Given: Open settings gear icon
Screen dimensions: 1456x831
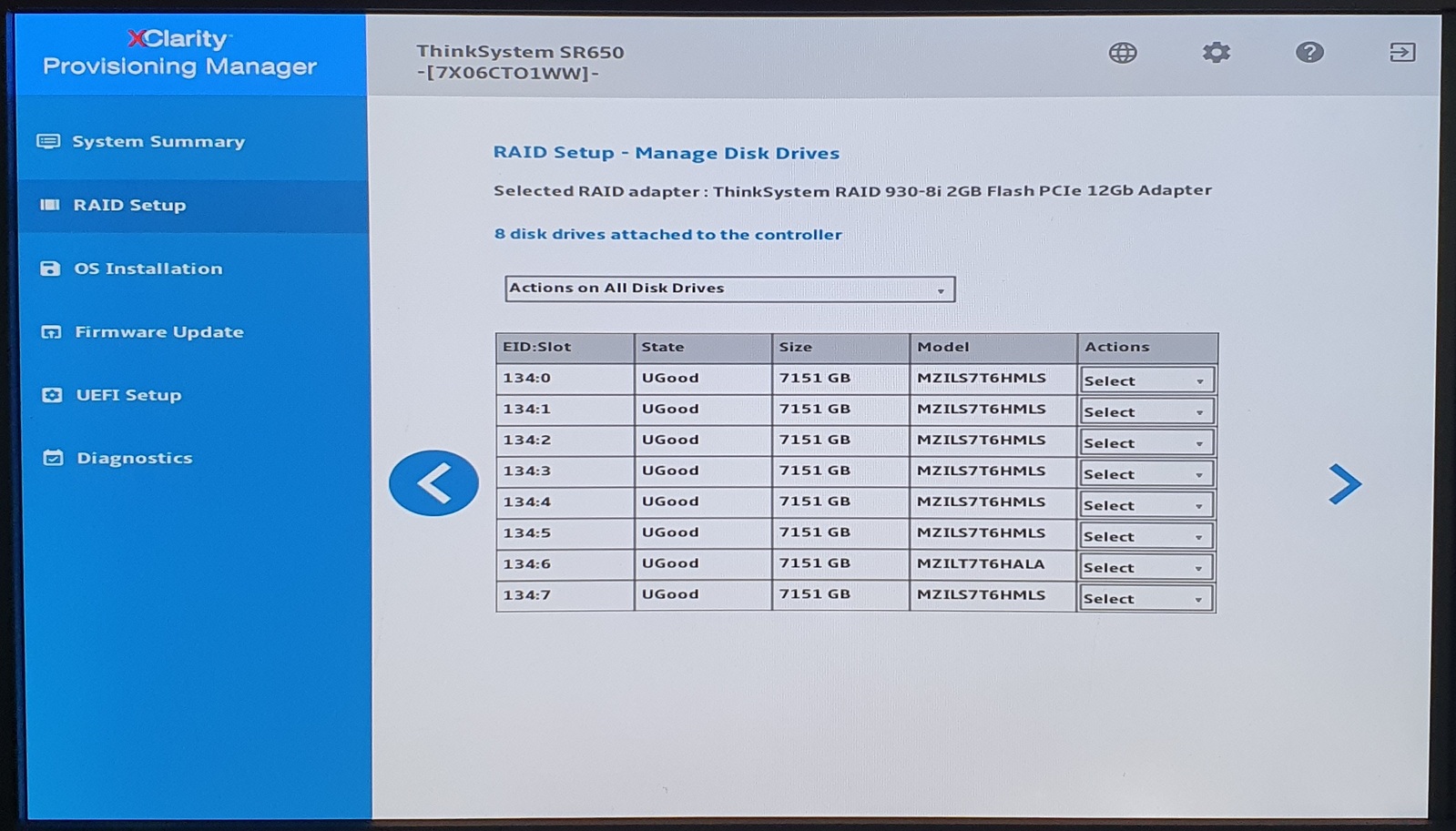Looking at the screenshot, I should coord(1216,53).
